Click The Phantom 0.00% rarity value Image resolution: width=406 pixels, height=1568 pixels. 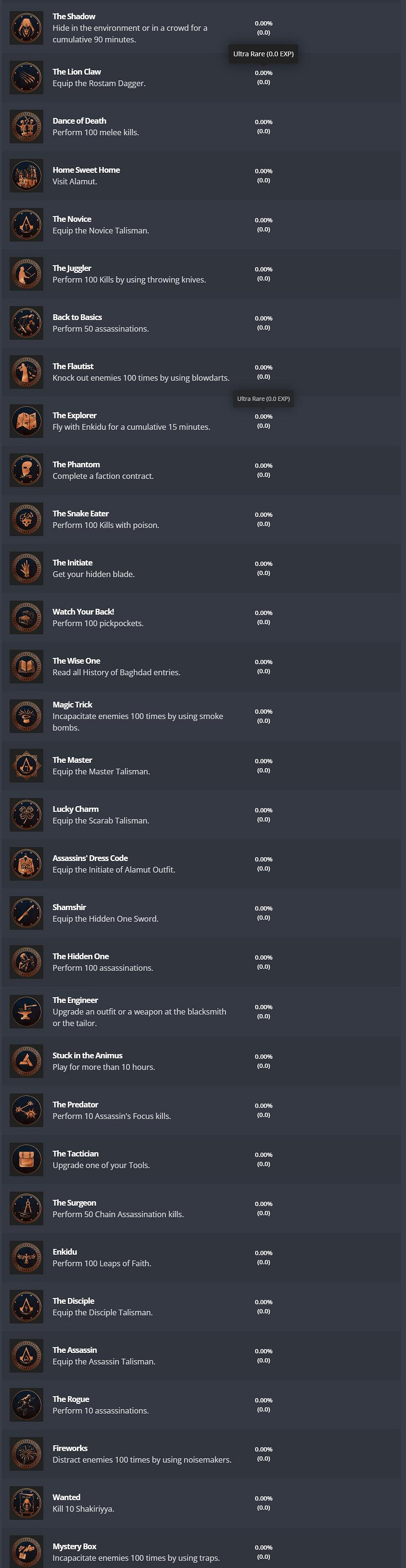264,466
